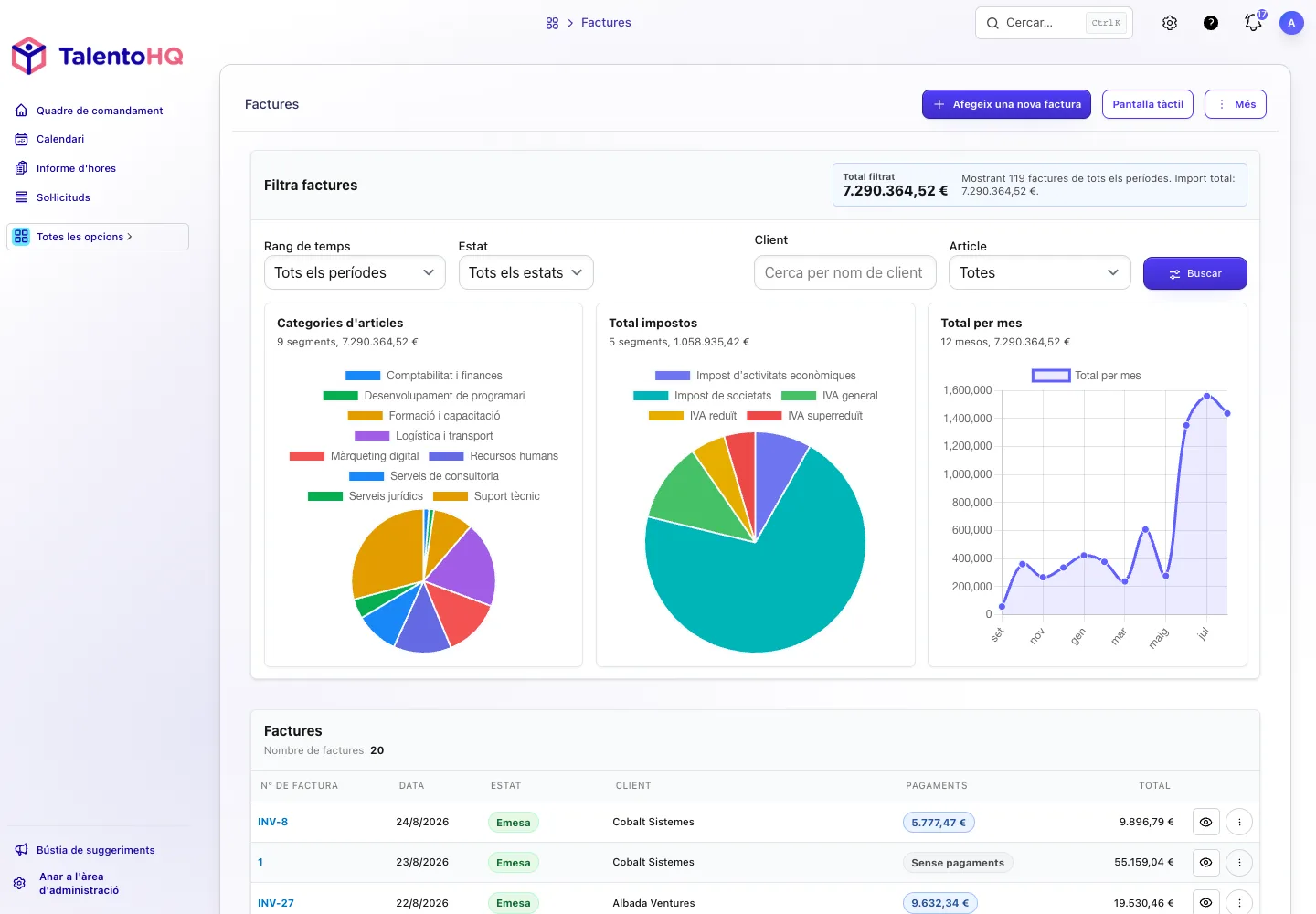Open the Més dropdown button
This screenshot has height=914, width=1316.
point(1236,104)
